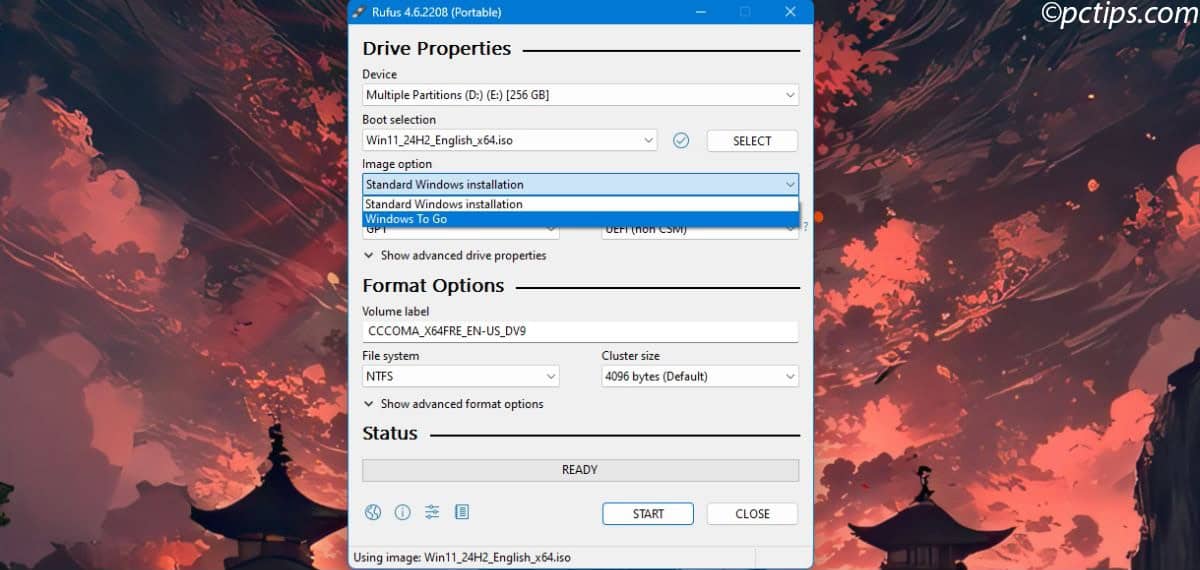Click the checksum checkmark icon beside Boot selection

[681, 141]
